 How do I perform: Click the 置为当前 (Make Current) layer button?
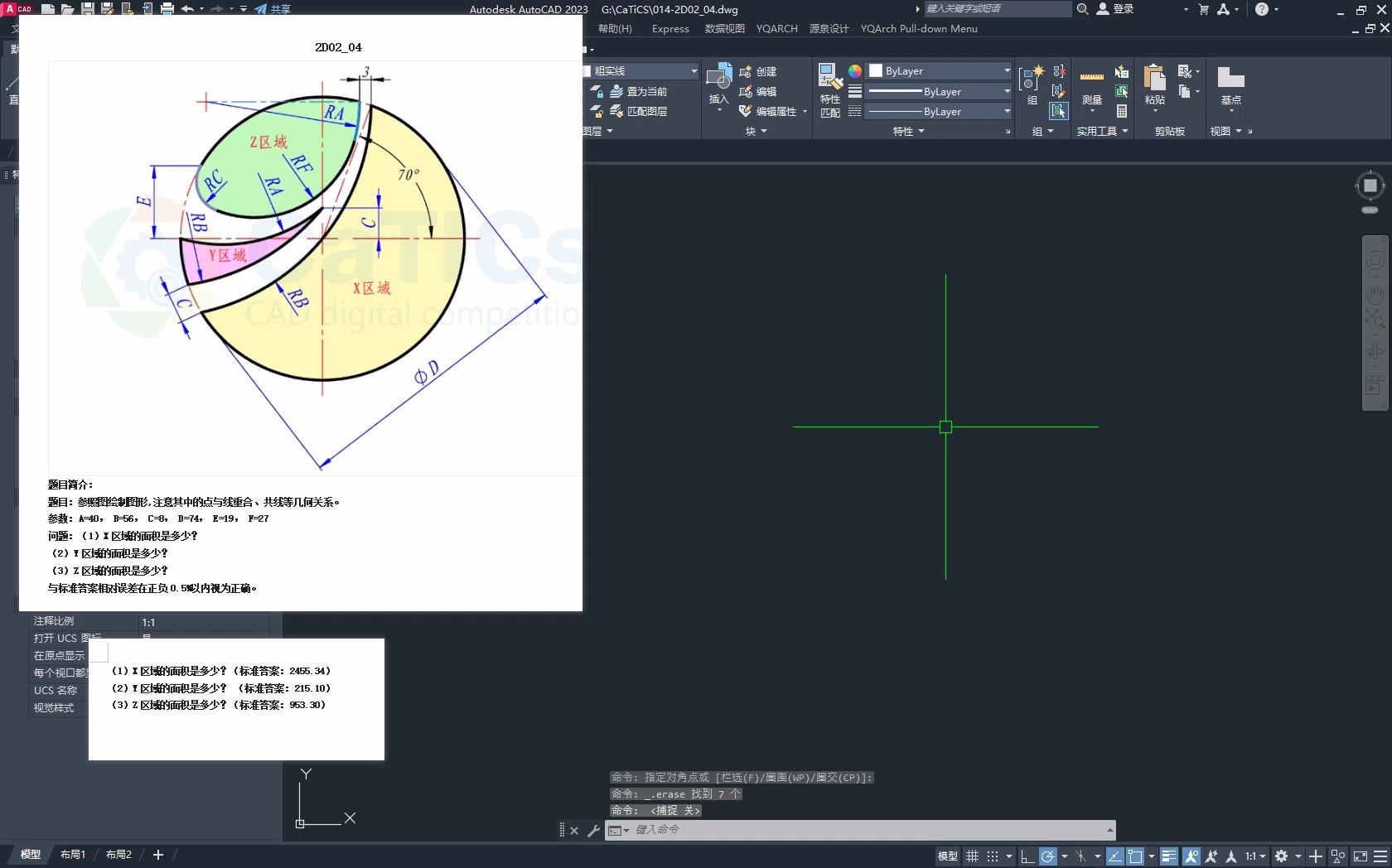(638, 92)
